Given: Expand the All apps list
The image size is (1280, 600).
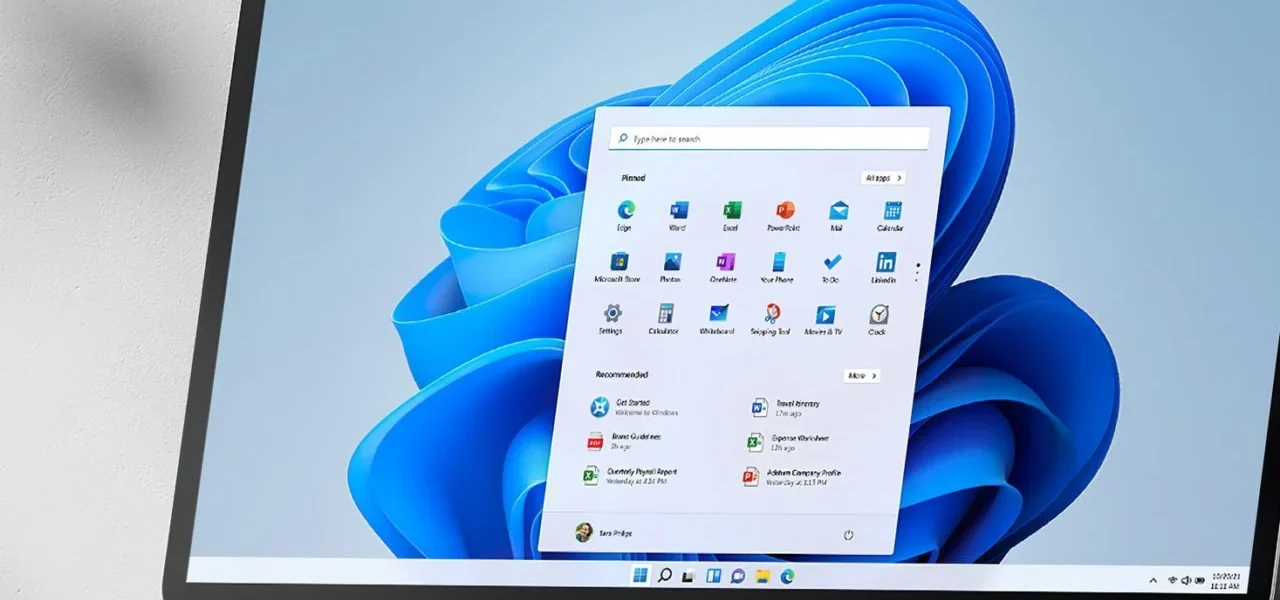Looking at the screenshot, I should pyautogui.click(x=881, y=177).
